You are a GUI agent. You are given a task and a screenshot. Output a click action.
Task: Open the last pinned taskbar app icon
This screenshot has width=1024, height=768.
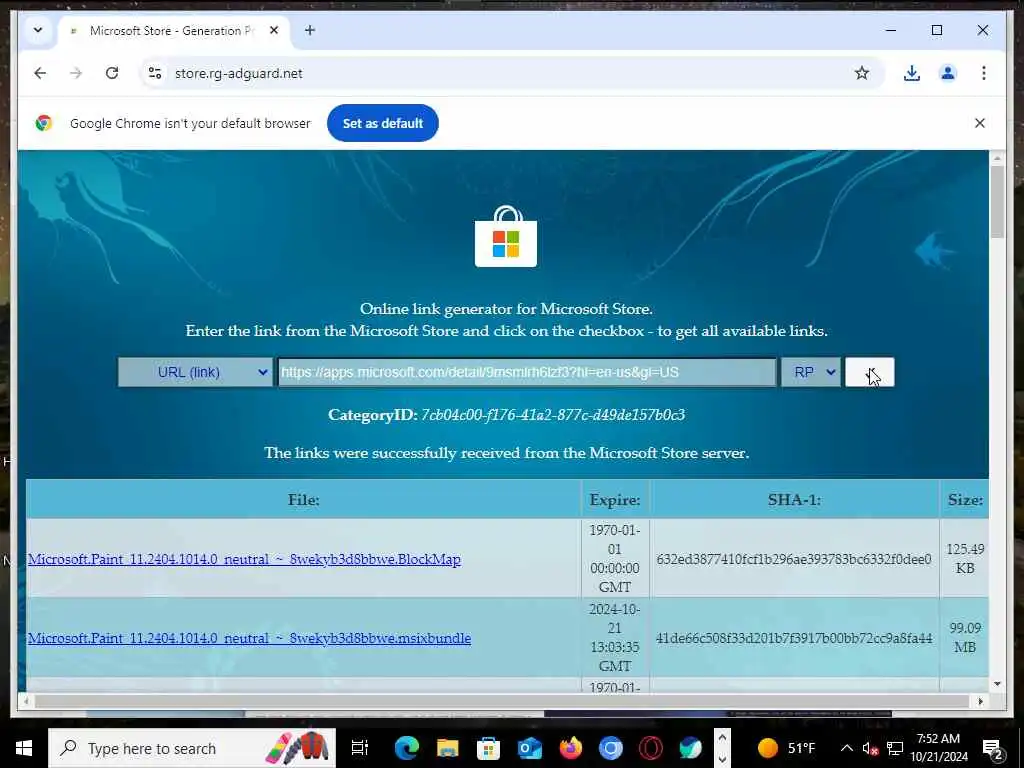tap(690, 748)
